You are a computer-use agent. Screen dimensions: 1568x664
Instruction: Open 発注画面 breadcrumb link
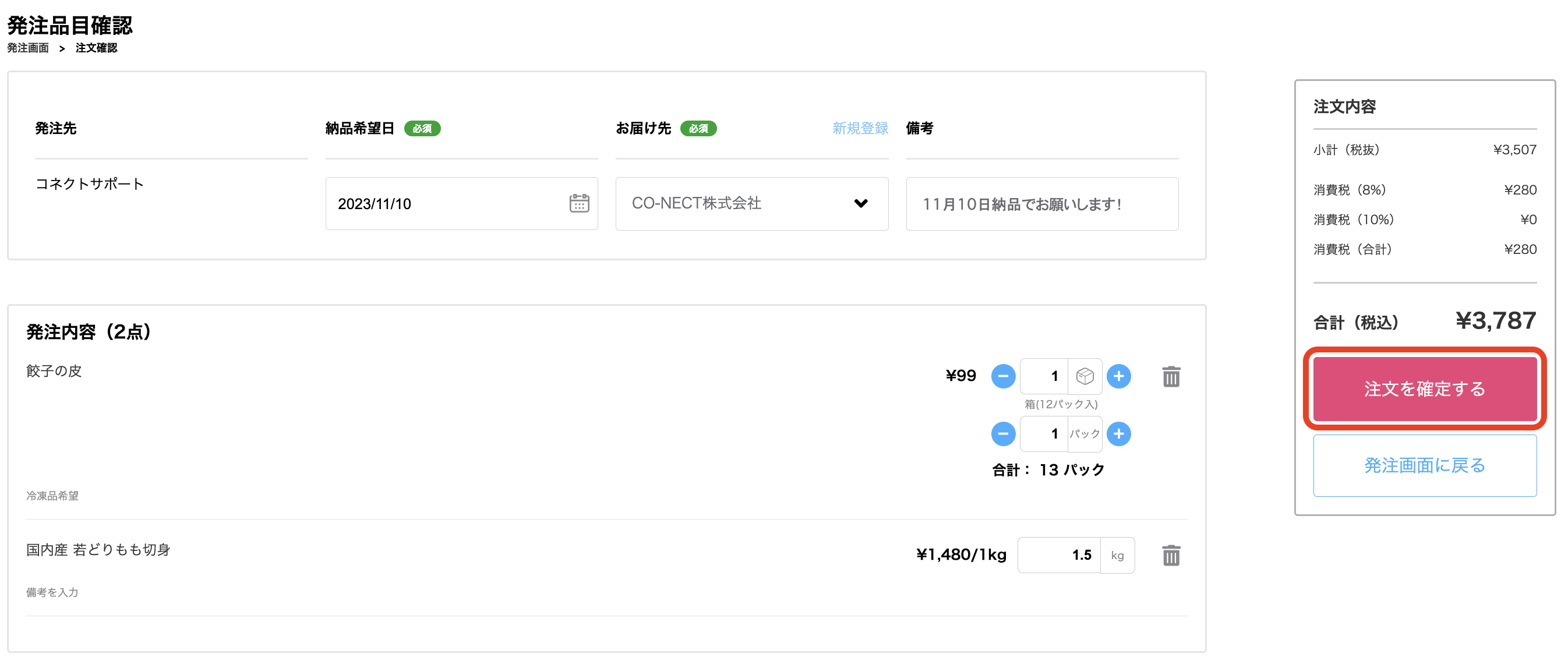28,48
